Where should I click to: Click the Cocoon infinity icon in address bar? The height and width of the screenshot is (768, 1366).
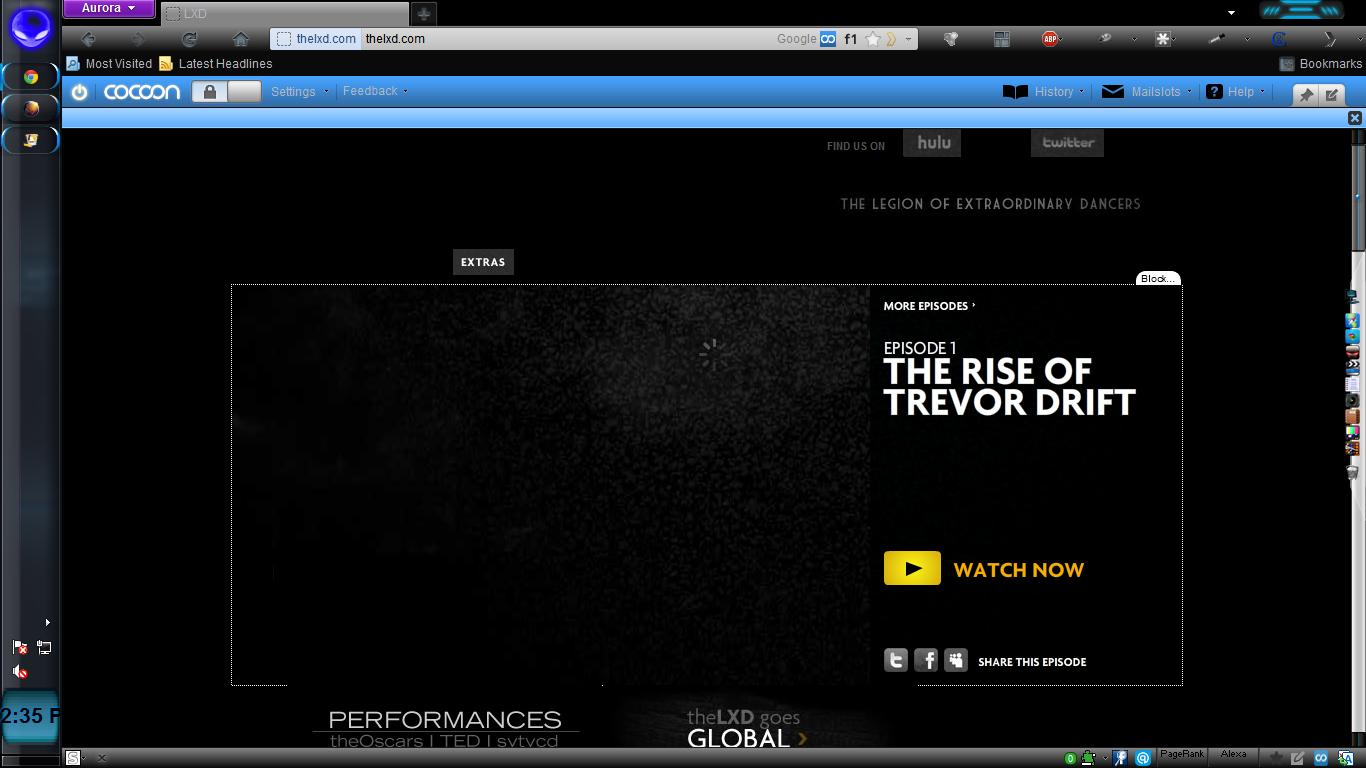point(828,39)
